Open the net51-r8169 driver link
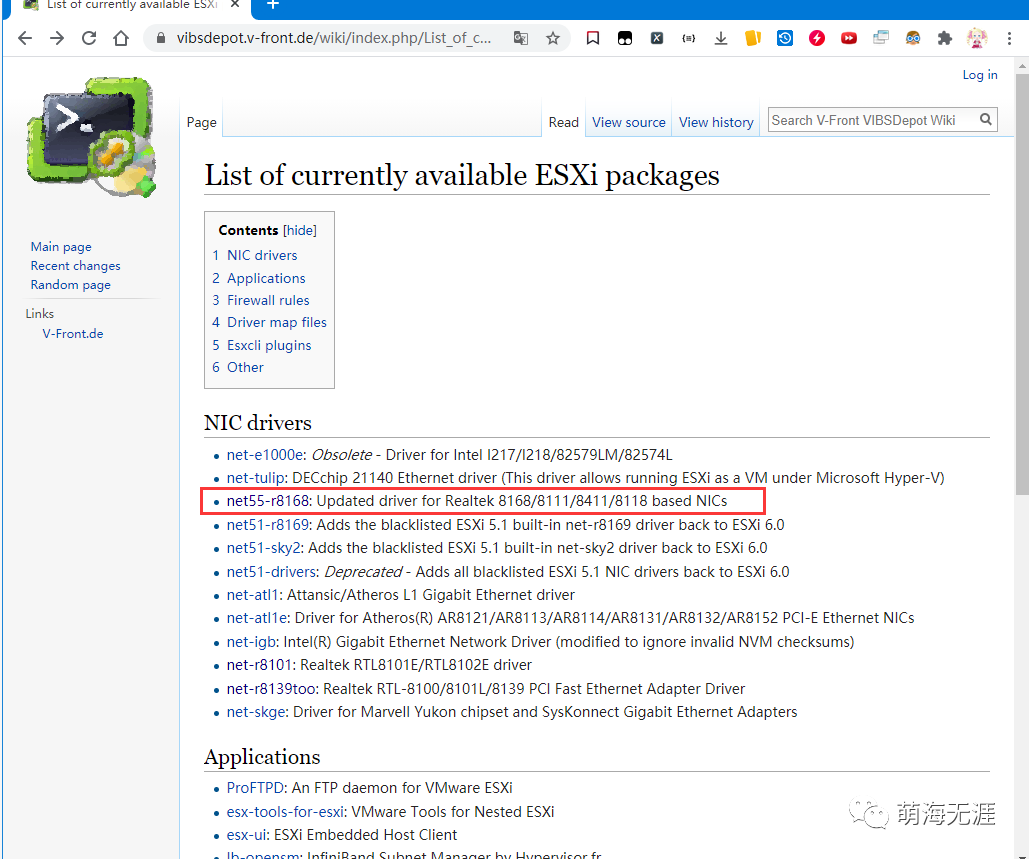The width and height of the screenshot is (1029, 859). [268, 525]
